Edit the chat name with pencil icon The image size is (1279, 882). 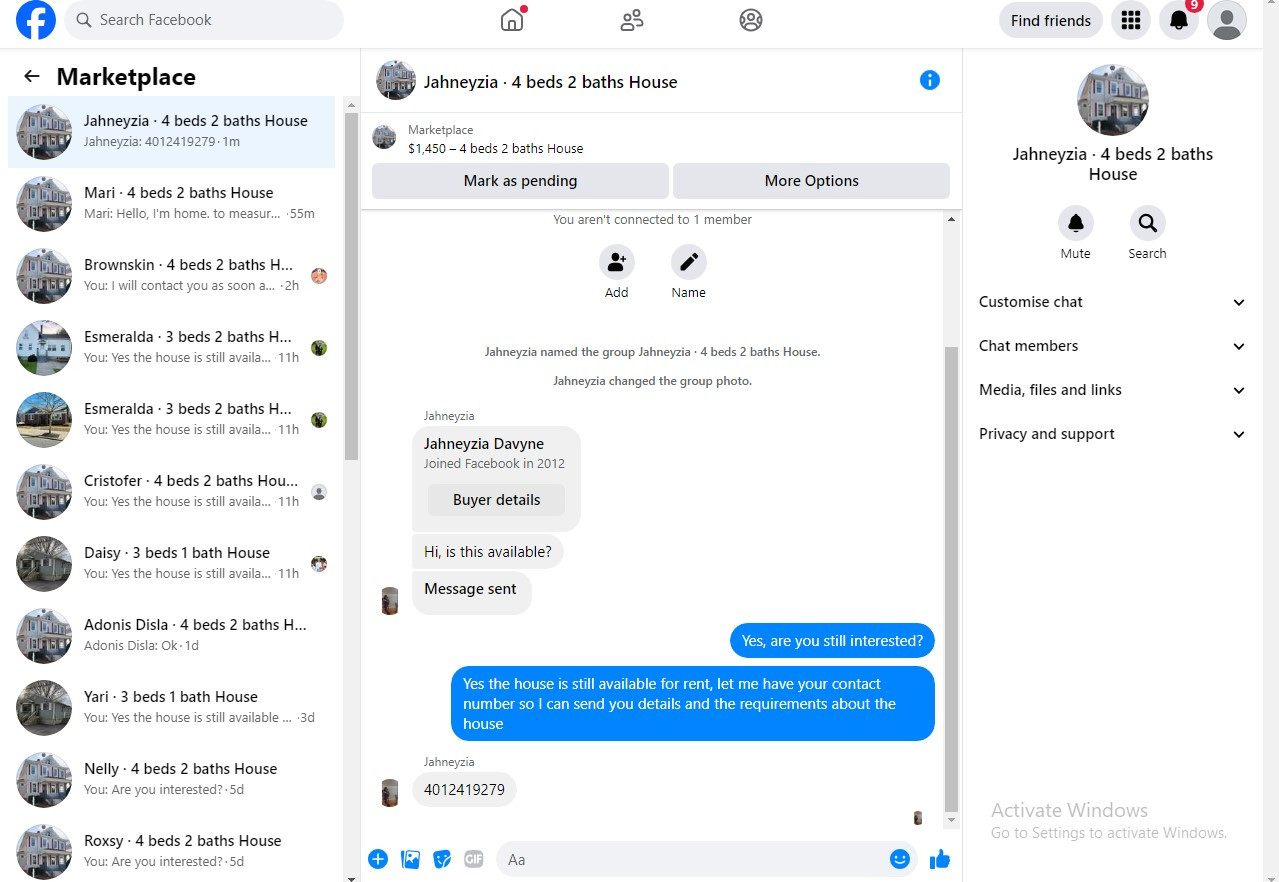point(689,263)
